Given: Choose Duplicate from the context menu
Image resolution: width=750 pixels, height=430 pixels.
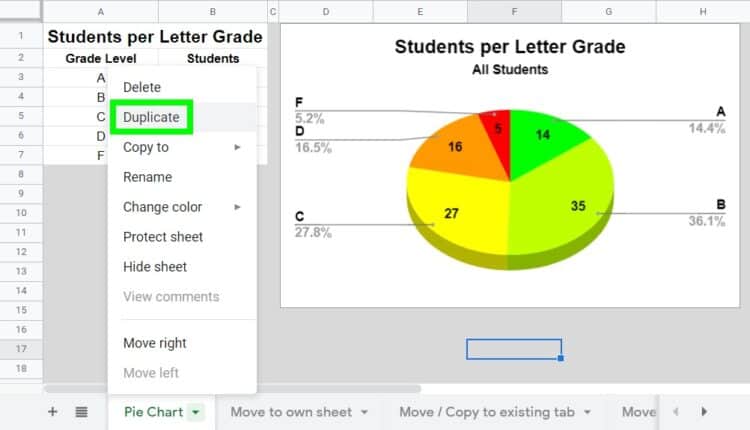Looking at the screenshot, I should (x=151, y=117).
